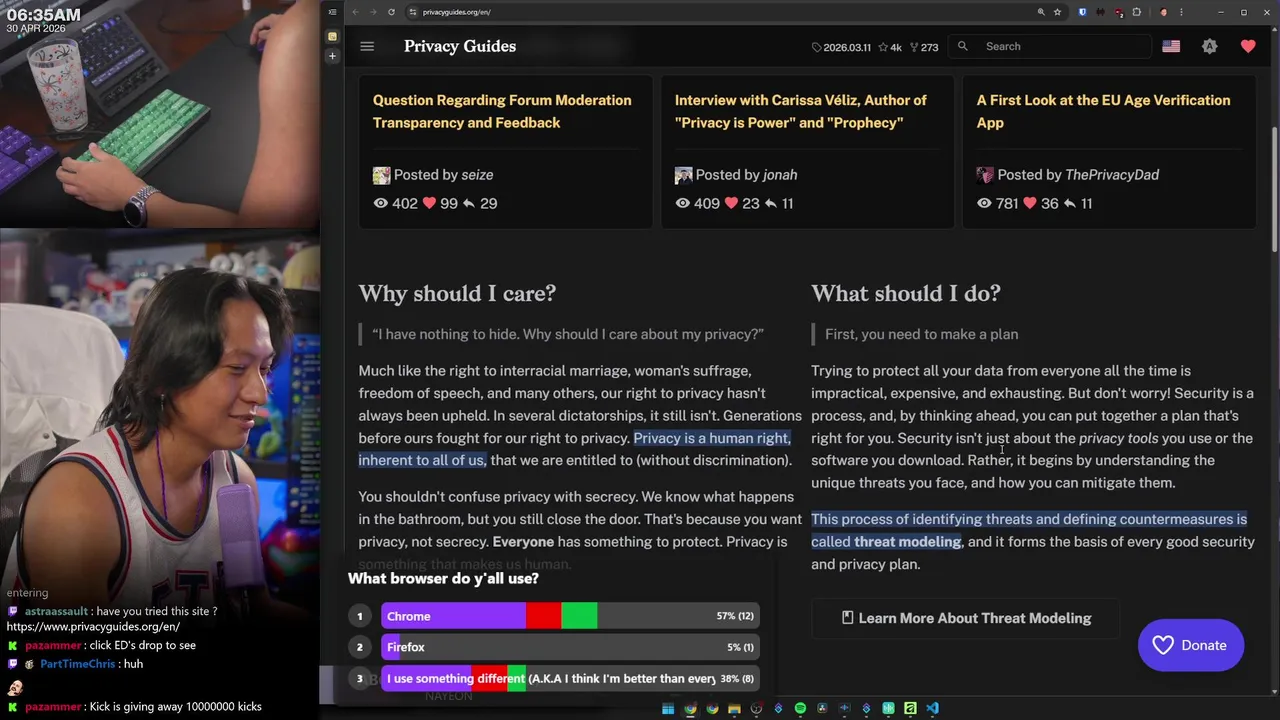
Task: Click the red heart donate icon in header
Action: [x=1248, y=46]
